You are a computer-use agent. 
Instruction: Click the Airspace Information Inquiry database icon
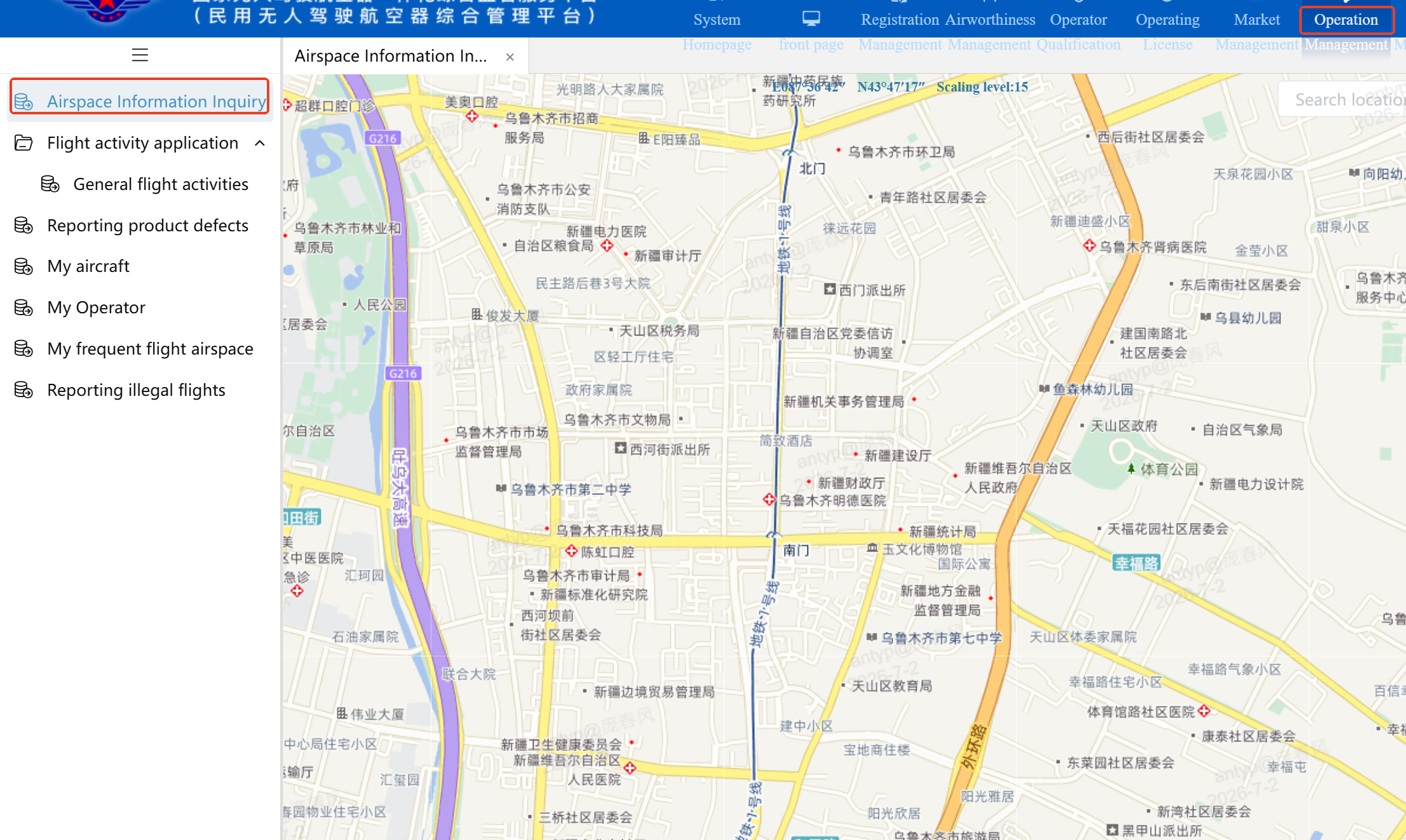[24, 102]
